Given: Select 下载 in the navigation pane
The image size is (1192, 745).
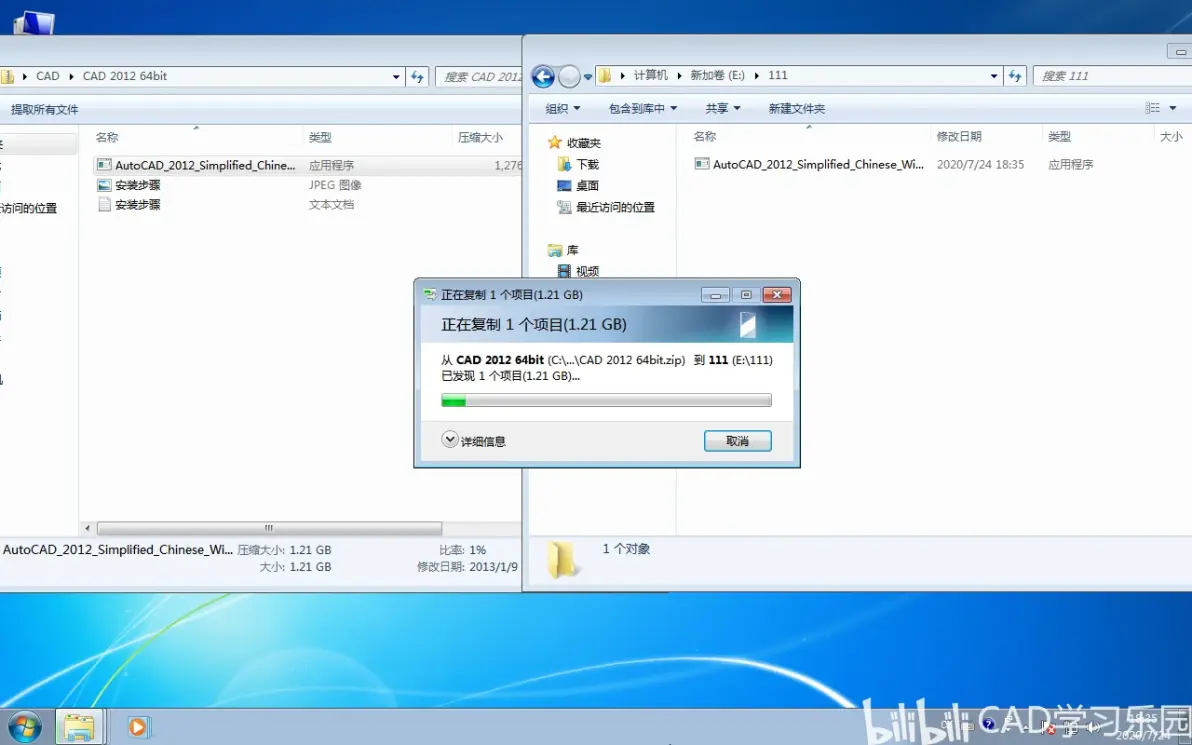Looking at the screenshot, I should [588, 164].
